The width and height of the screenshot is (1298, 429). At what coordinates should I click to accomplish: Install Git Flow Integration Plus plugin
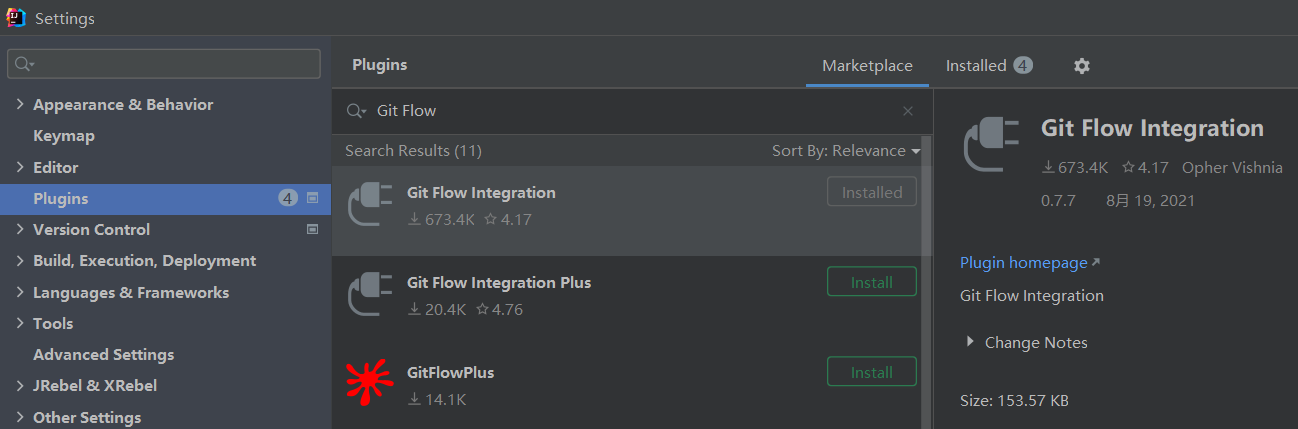tap(872, 282)
